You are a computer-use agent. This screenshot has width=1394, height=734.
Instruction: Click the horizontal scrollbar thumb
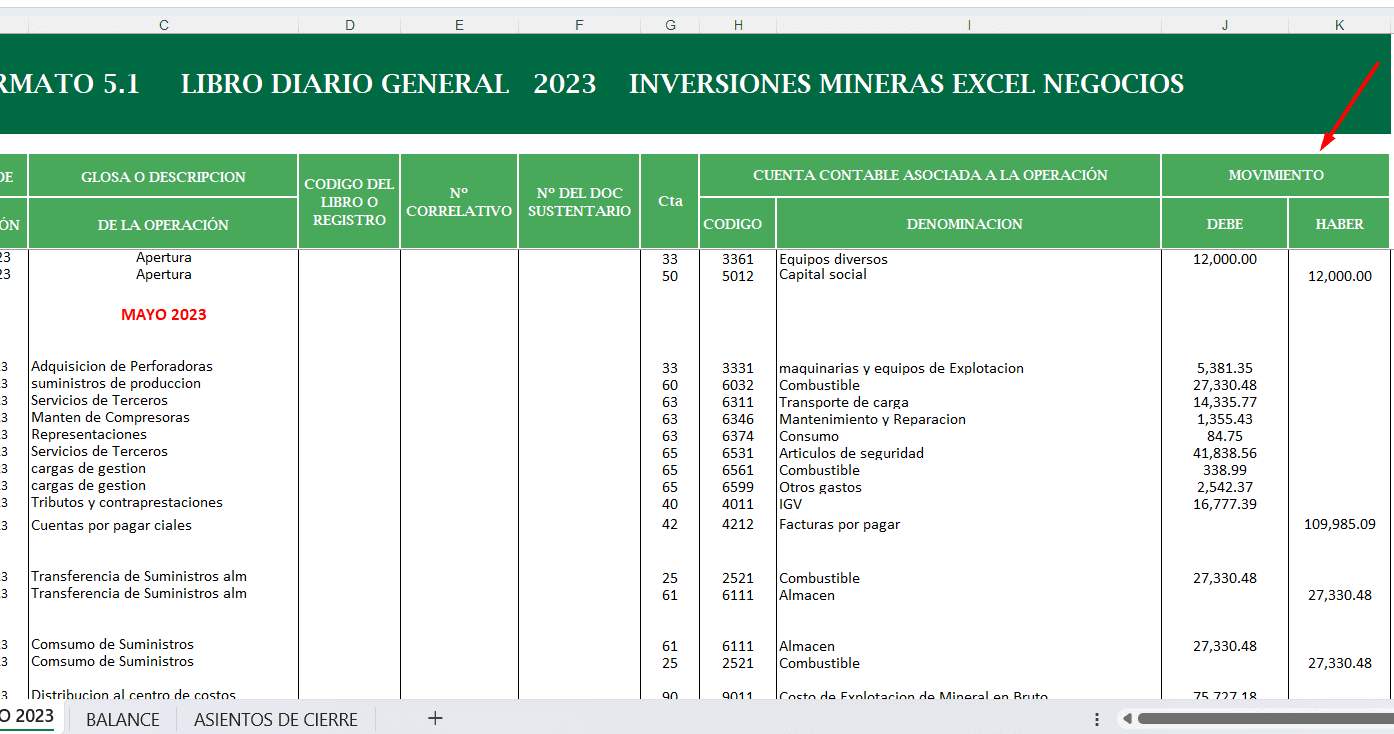[x=1265, y=719]
